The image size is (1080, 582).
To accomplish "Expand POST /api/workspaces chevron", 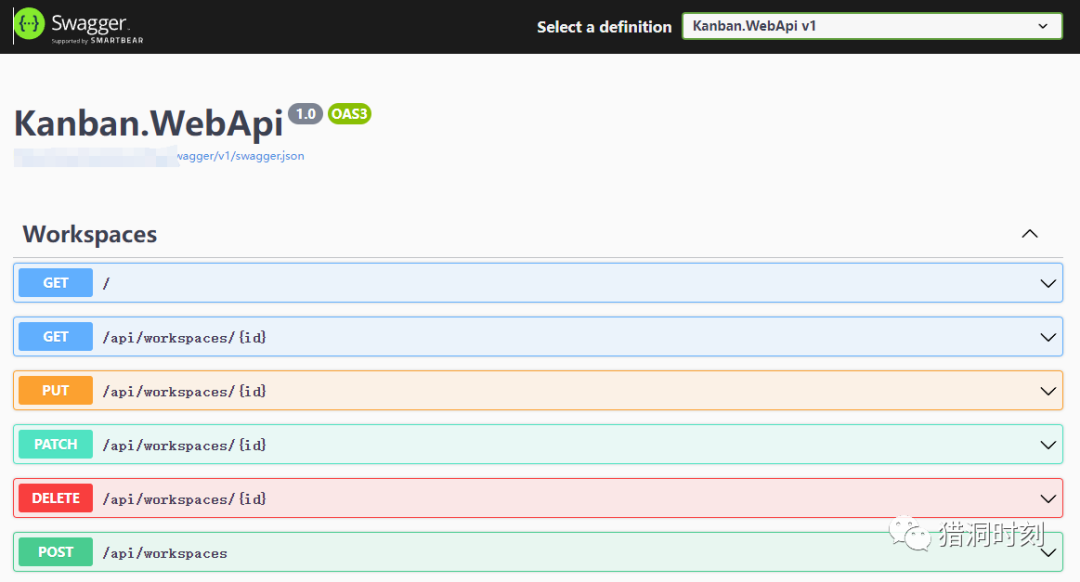I will 1048,552.
